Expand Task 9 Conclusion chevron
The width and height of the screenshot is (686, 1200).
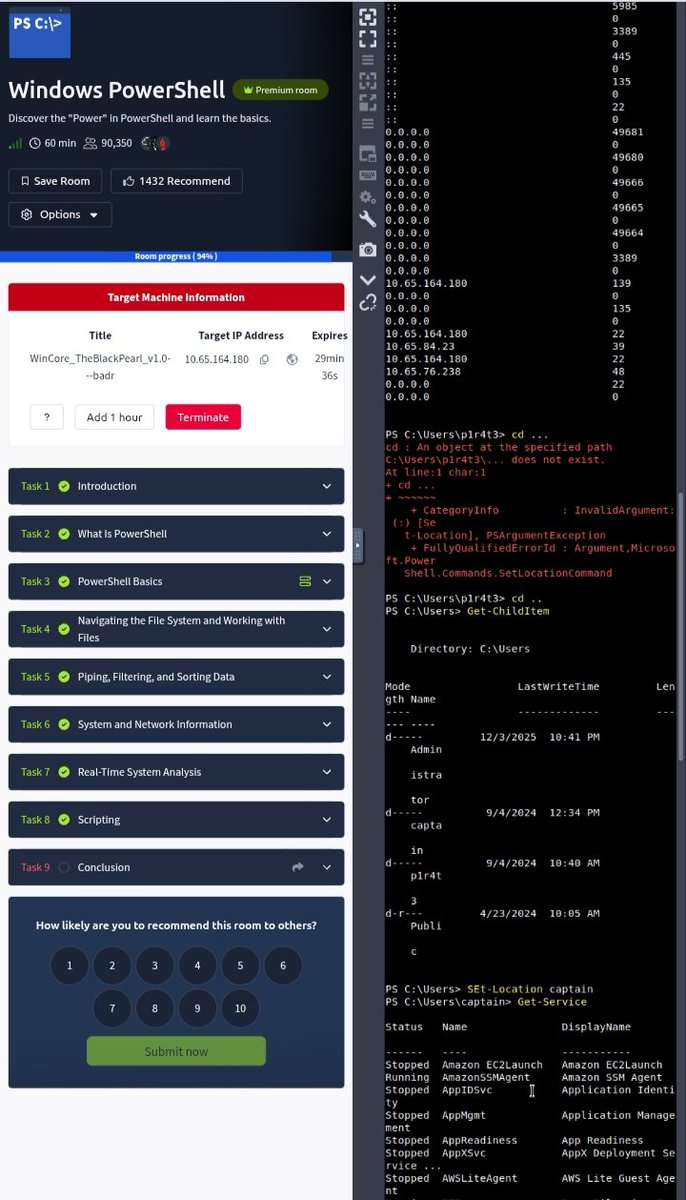click(326, 867)
